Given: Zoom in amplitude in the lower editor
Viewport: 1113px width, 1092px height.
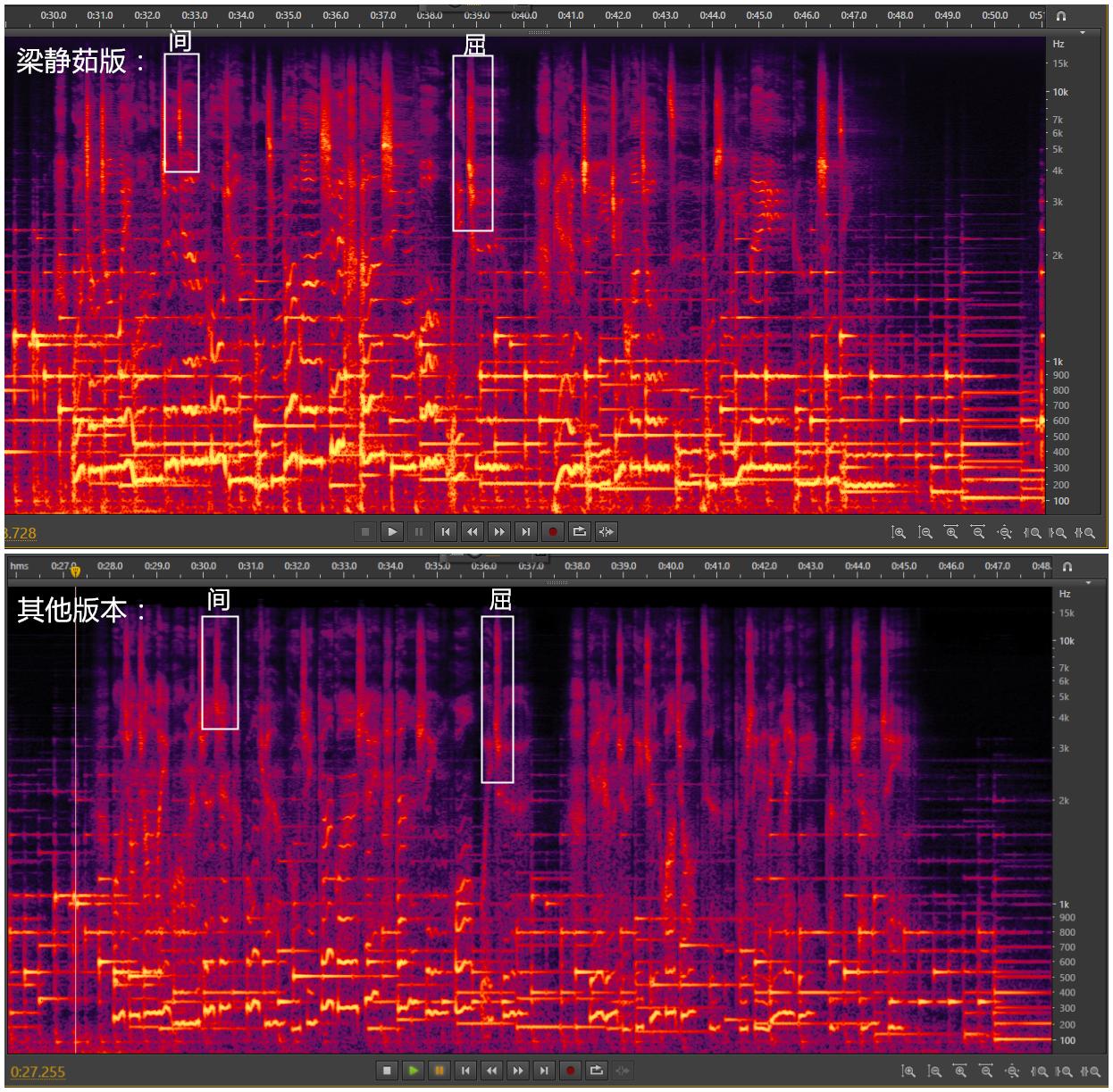Looking at the screenshot, I should (908, 1071).
